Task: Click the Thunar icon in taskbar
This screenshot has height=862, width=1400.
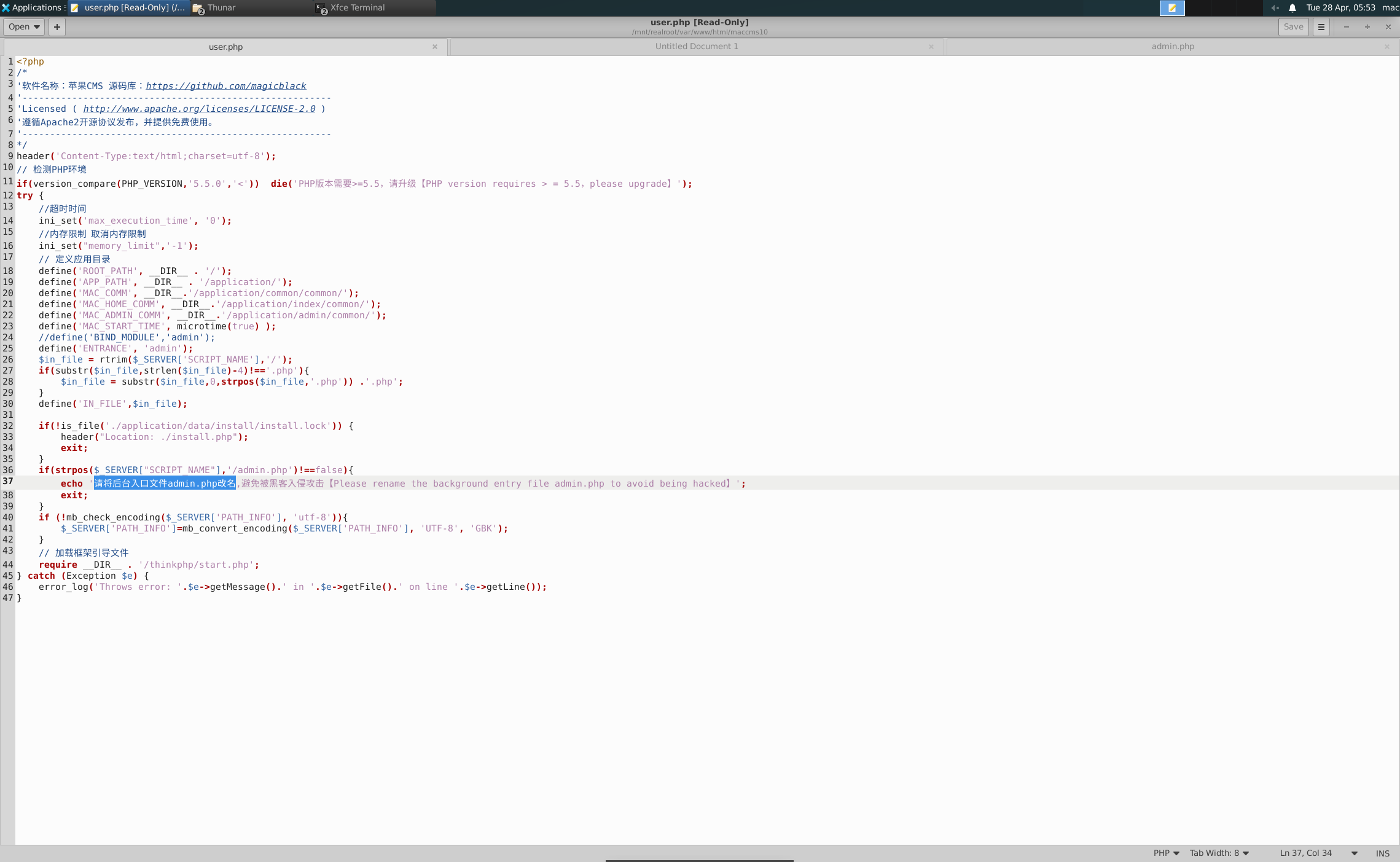Action: [198, 8]
